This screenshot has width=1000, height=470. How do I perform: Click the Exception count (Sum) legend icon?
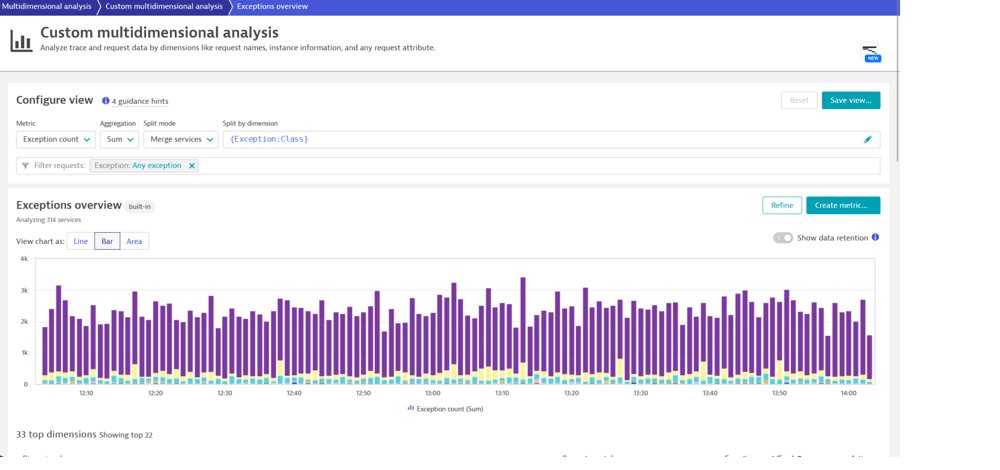click(411, 408)
